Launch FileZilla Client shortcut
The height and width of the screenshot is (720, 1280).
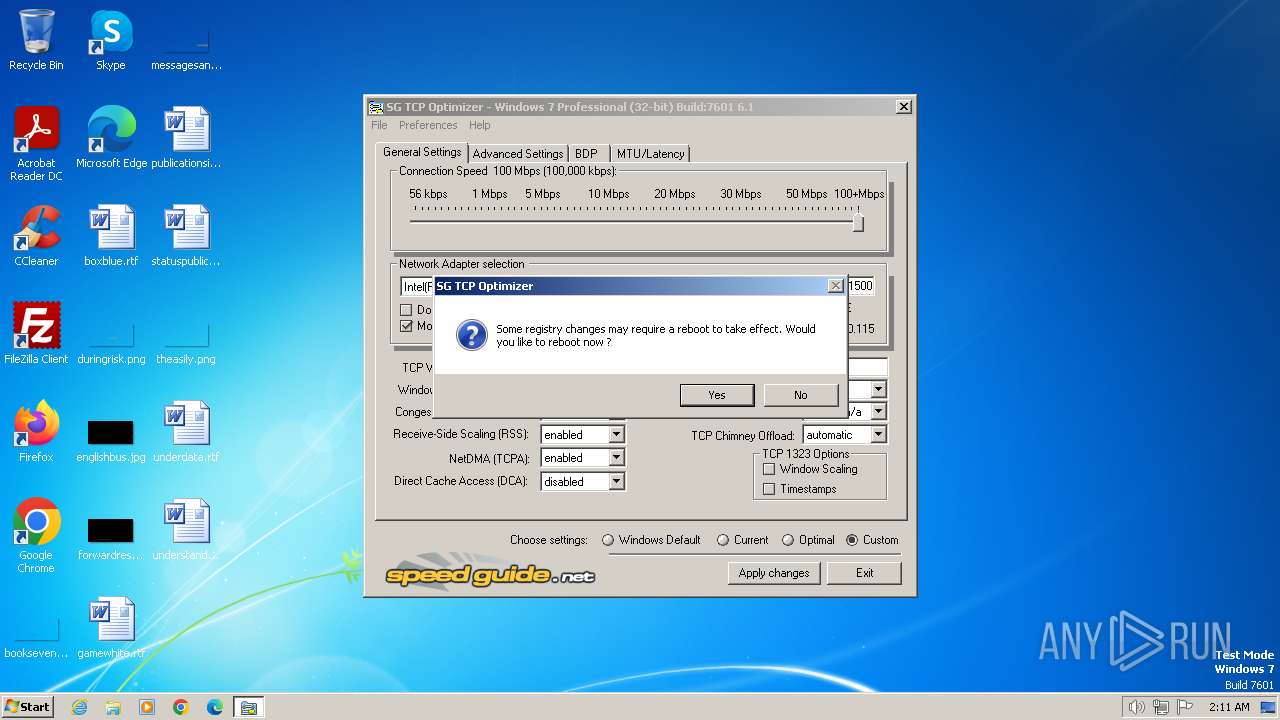pos(36,333)
